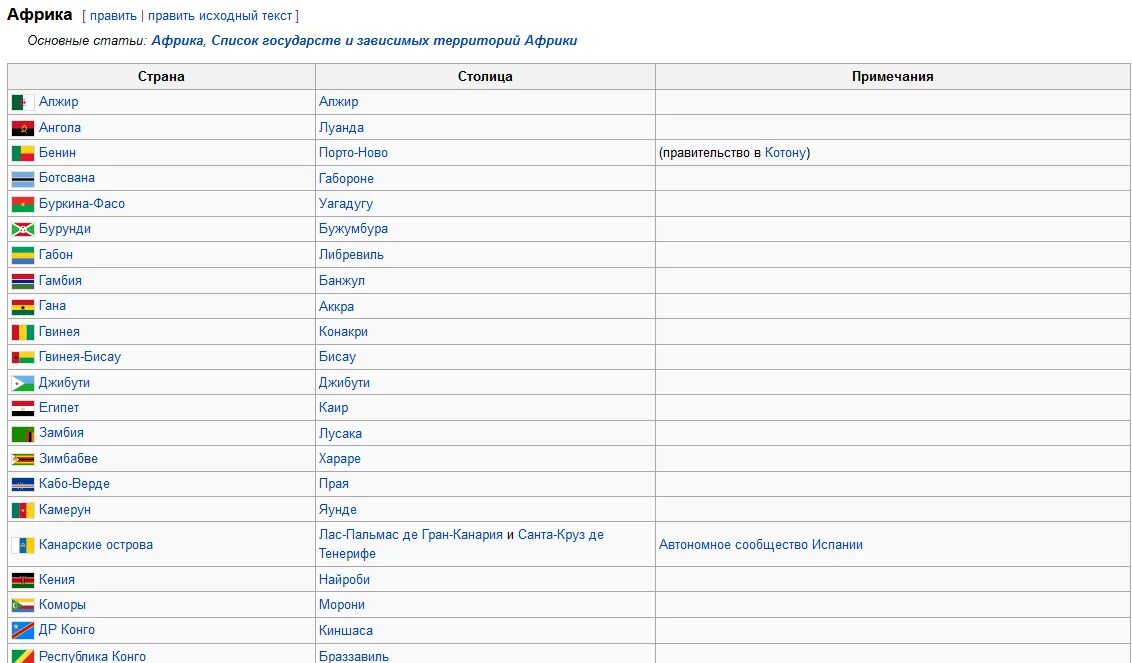Open capital link 'Каир'
Viewport: 1132px width, 663px height.
click(x=334, y=408)
